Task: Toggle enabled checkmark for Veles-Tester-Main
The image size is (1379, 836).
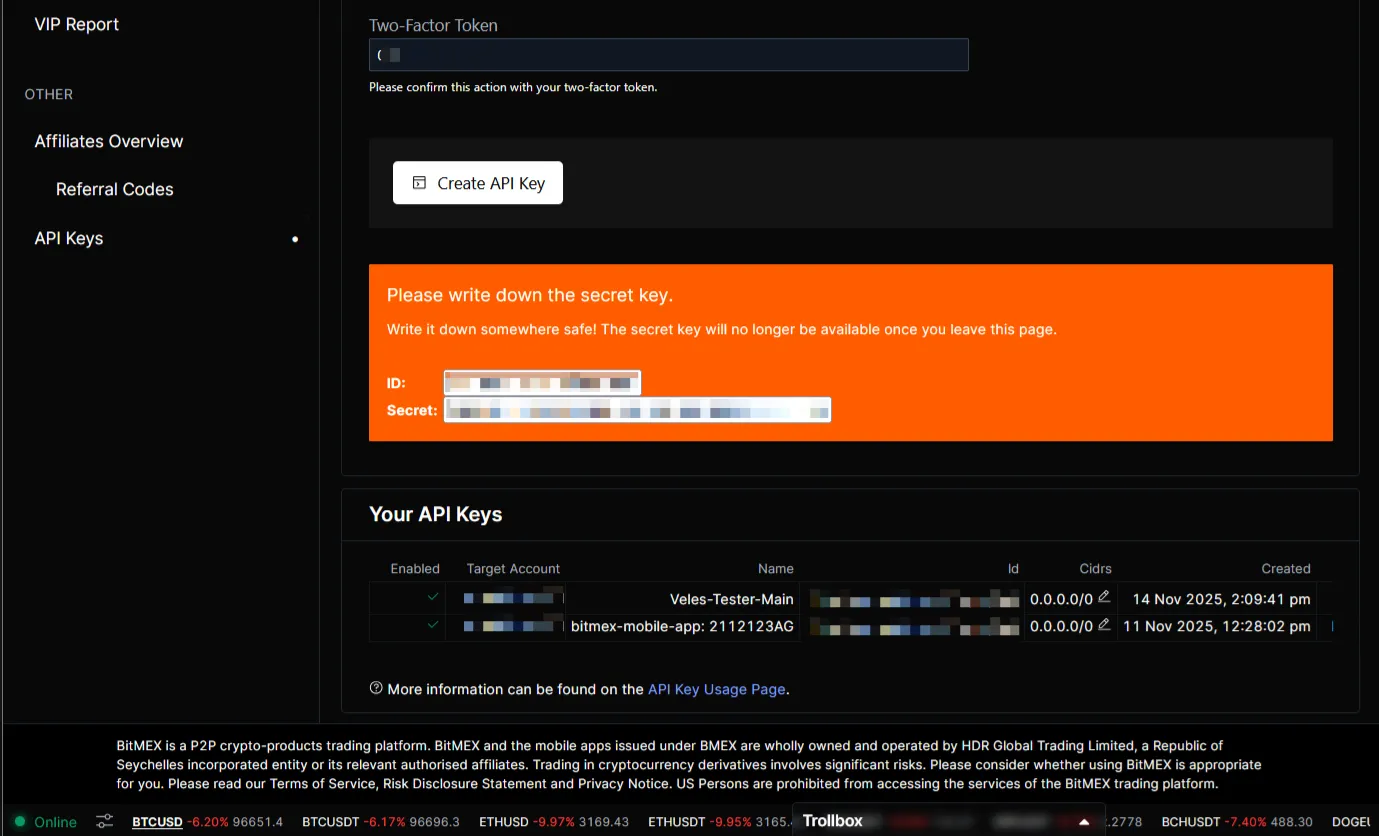Action: tap(433, 597)
